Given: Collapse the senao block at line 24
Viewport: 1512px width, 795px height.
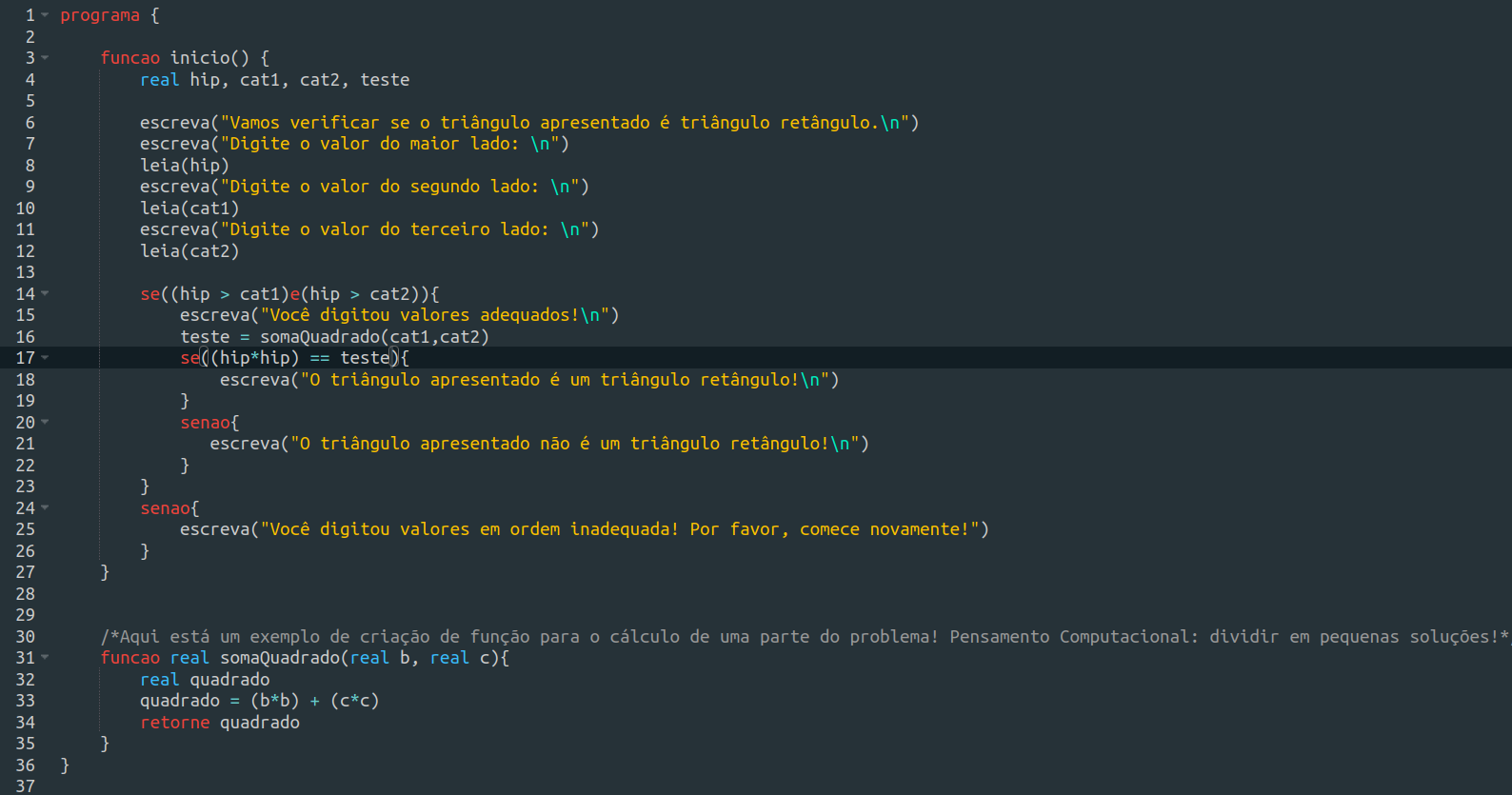Looking at the screenshot, I should click(x=45, y=508).
